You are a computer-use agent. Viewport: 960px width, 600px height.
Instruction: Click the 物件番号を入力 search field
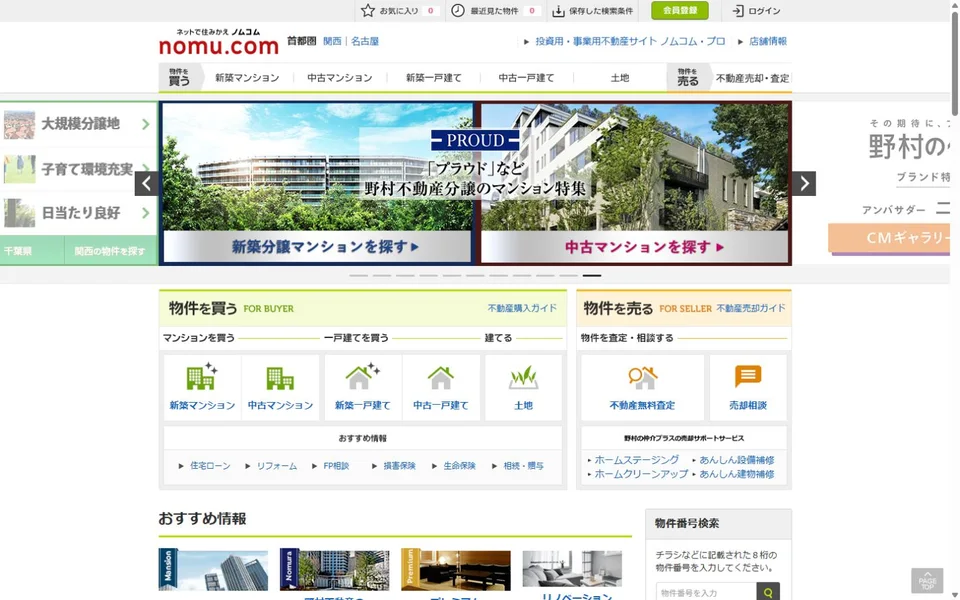coord(706,592)
